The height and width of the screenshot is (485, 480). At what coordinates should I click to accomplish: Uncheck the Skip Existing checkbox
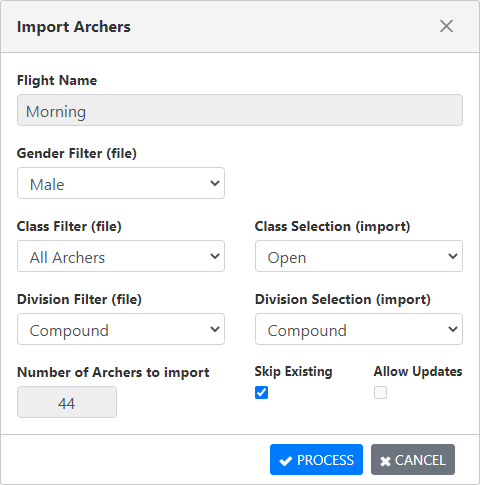(x=261, y=392)
